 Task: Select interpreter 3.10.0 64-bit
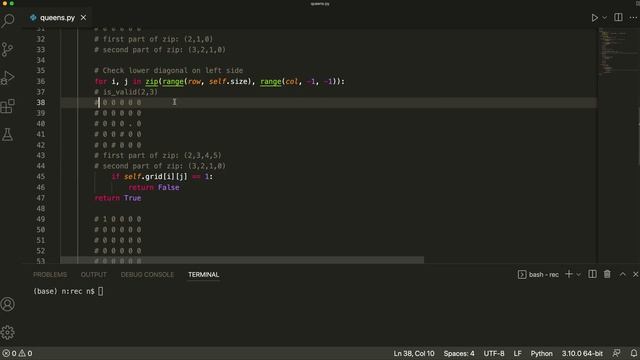coord(582,353)
